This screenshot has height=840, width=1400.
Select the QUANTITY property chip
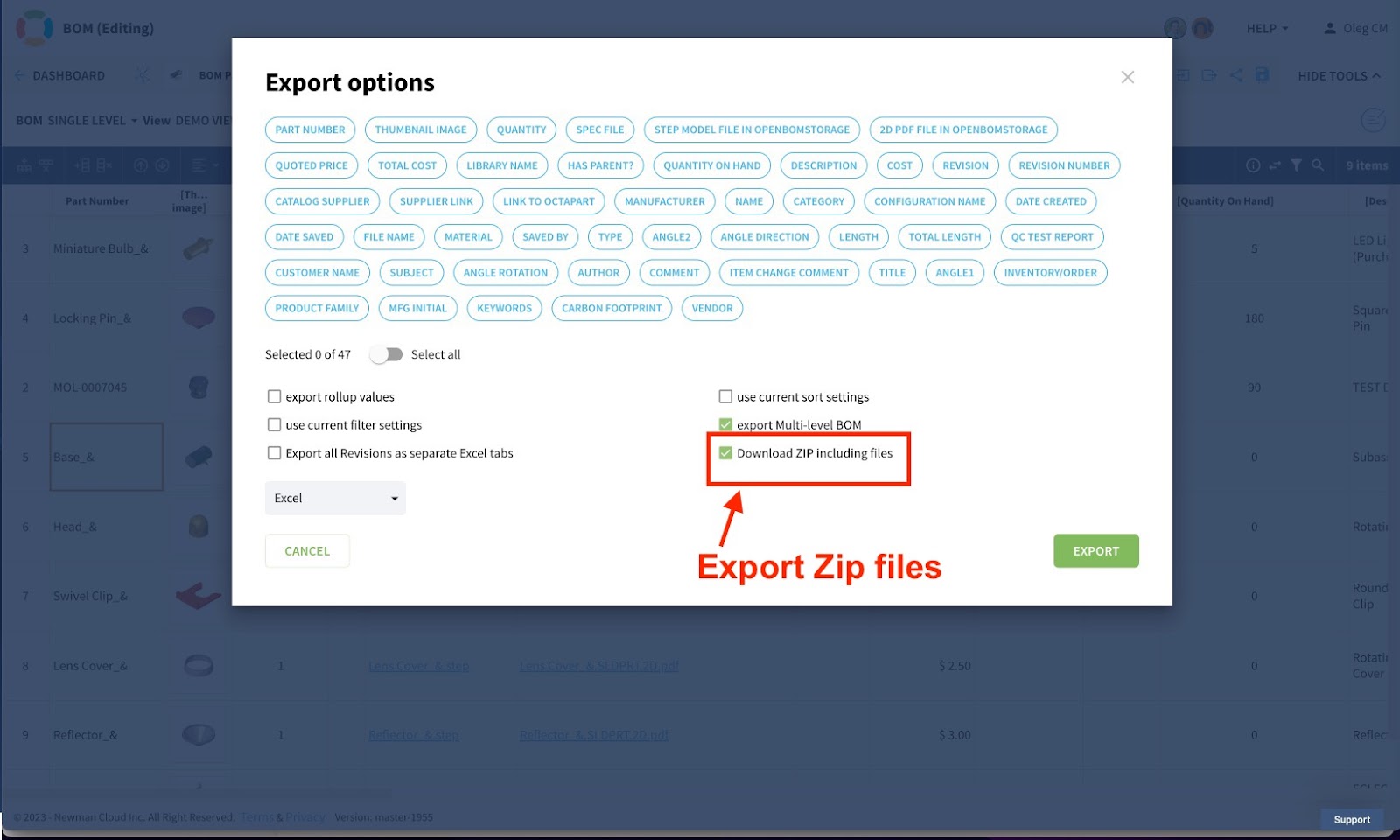click(521, 129)
